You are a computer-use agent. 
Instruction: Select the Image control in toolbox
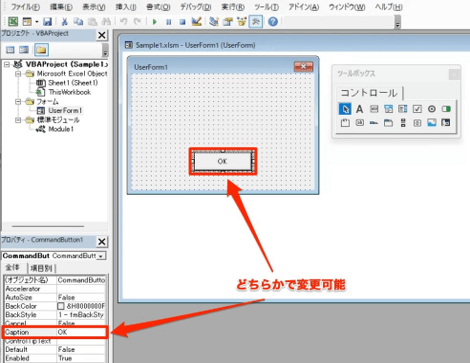432,123
